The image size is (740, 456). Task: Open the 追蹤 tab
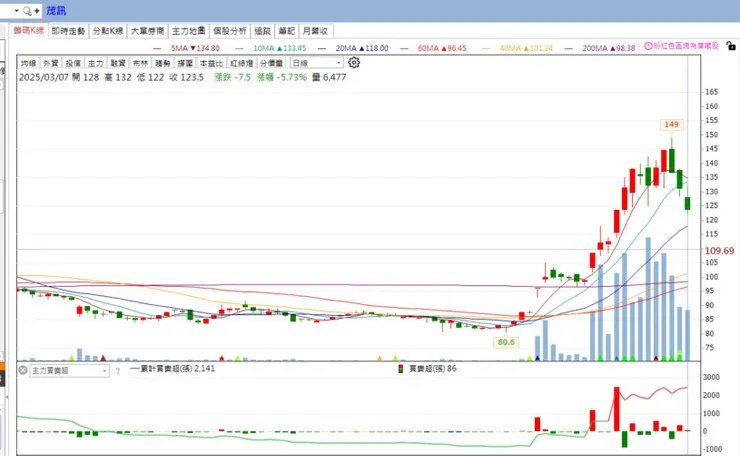(262, 31)
